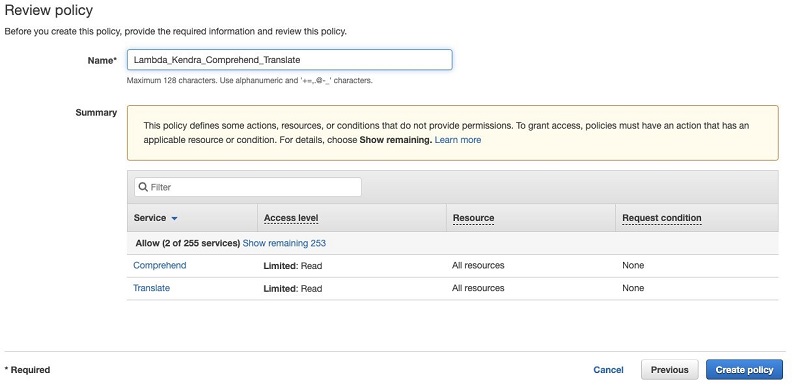Click All resources in the Comprehend row
Image resolution: width=800 pixels, height=388 pixels.
click(x=478, y=265)
